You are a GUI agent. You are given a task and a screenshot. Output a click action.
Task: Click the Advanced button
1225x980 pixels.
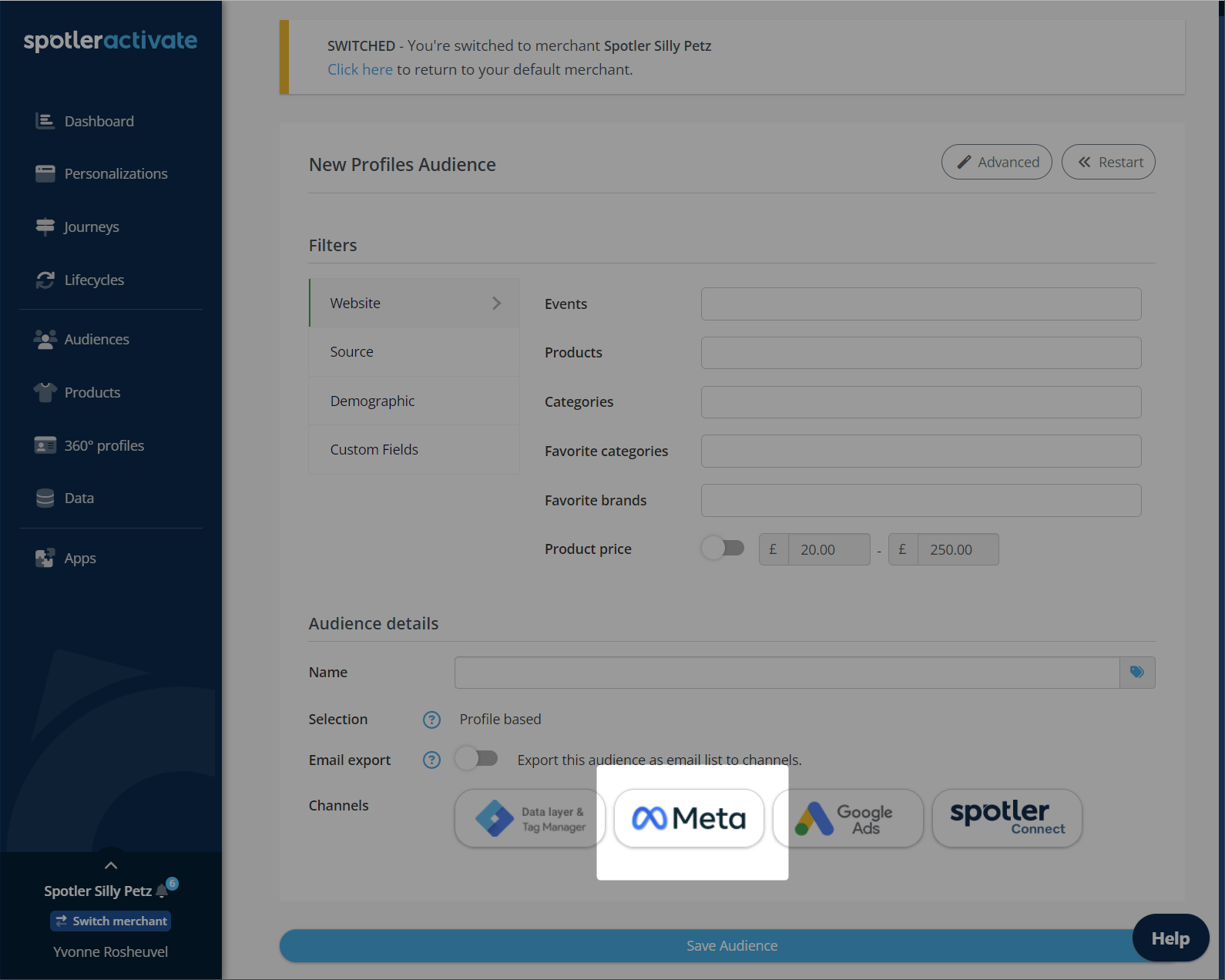point(997,162)
